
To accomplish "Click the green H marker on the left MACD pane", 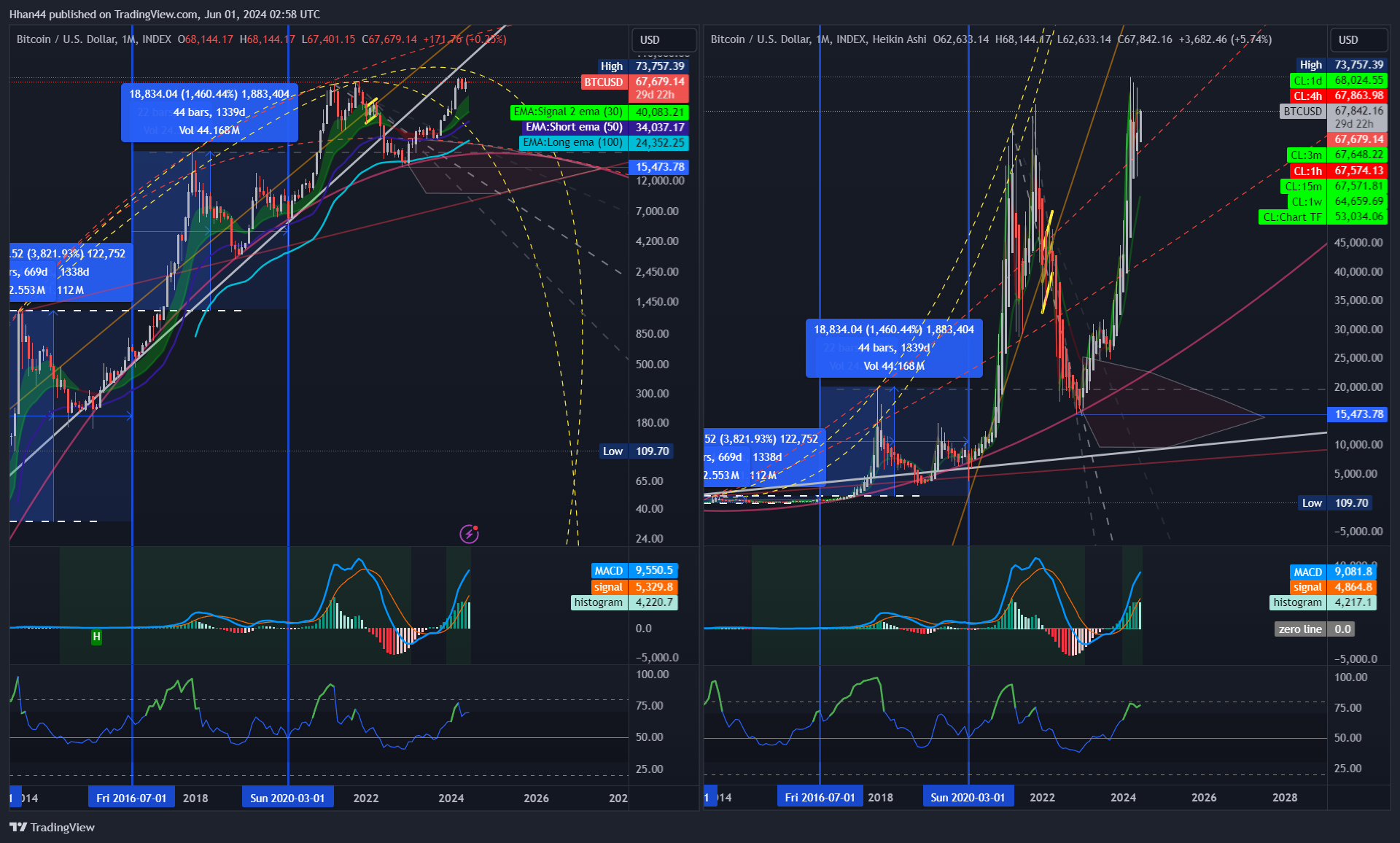I will click(96, 637).
